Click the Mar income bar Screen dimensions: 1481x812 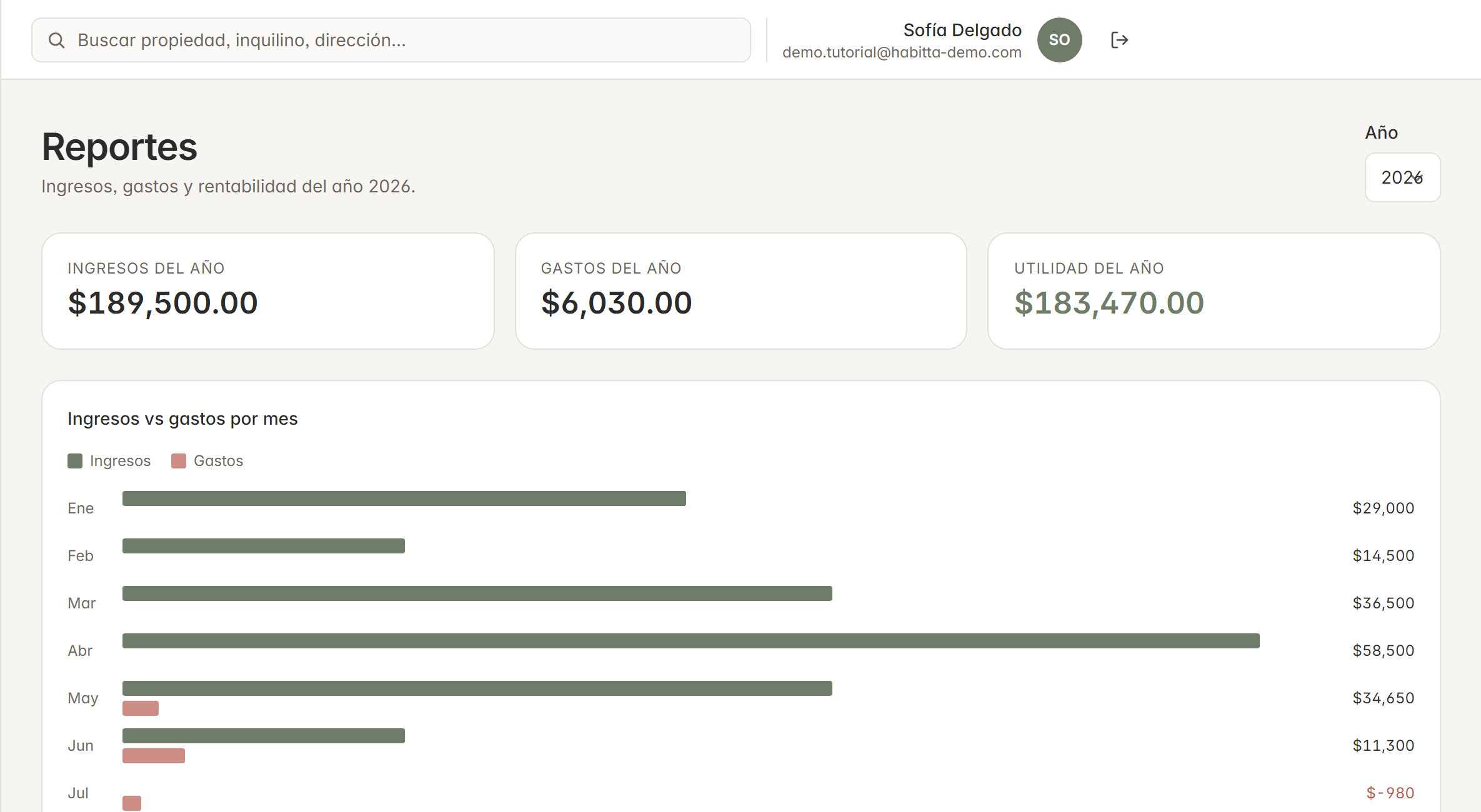[x=477, y=593]
